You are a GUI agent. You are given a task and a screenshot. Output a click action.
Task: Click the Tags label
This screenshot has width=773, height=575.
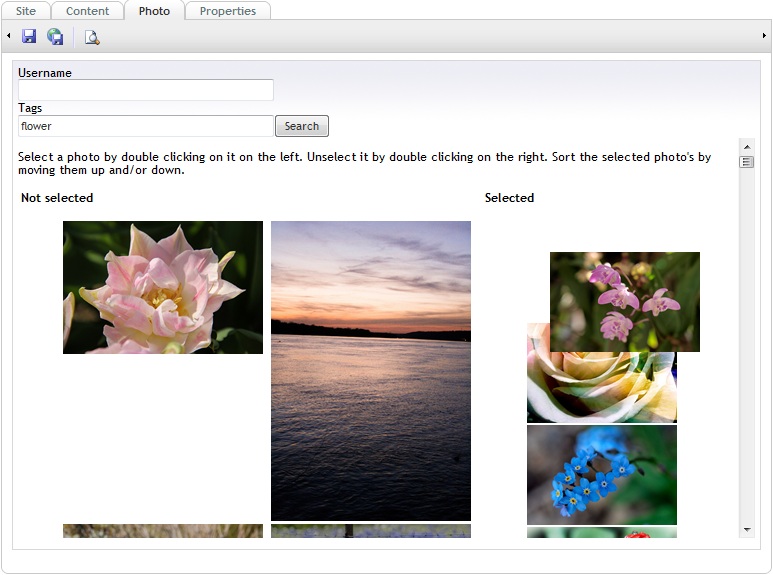pyautogui.click(x=30, y=108)
